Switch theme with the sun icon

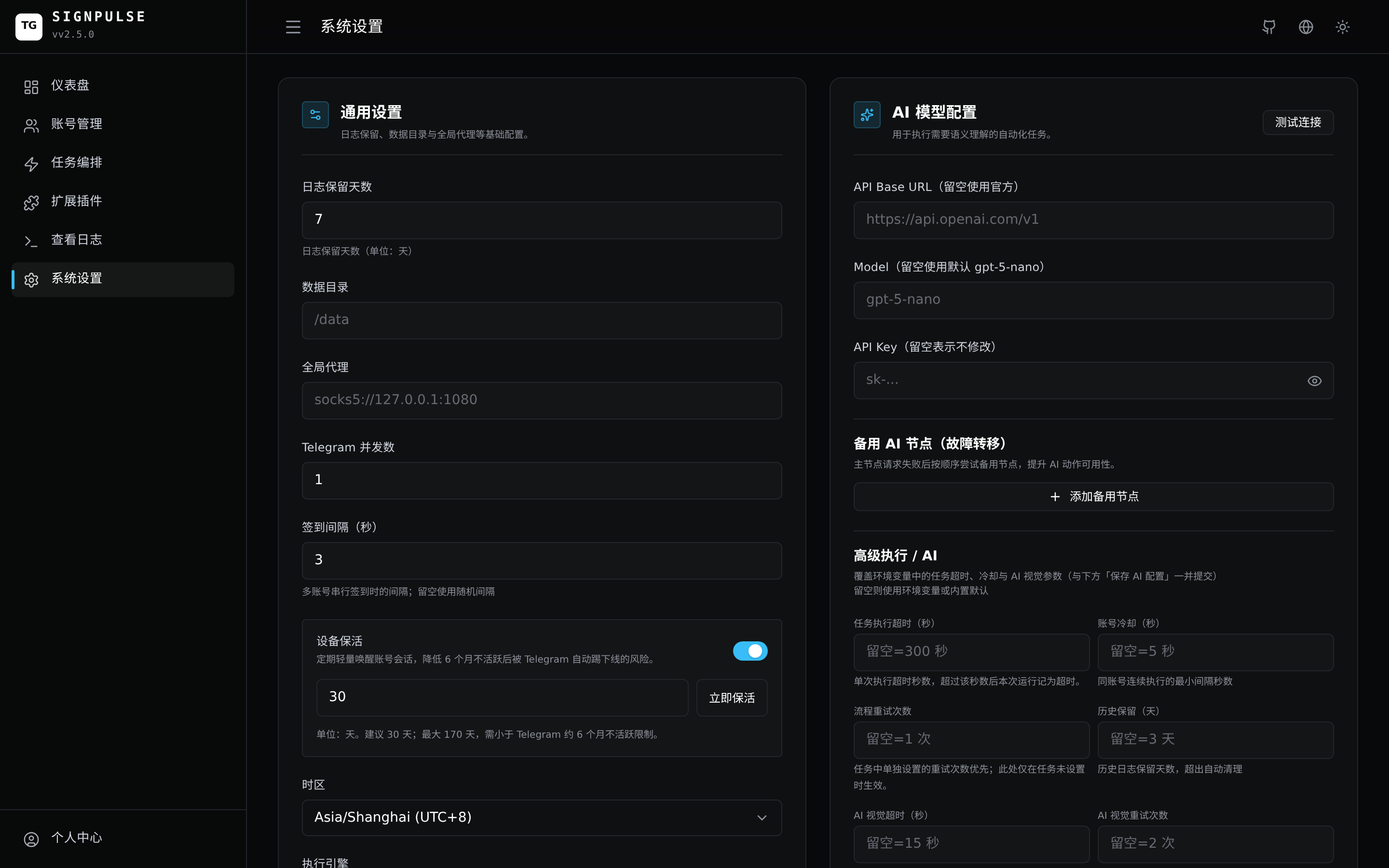[1343, 27]
